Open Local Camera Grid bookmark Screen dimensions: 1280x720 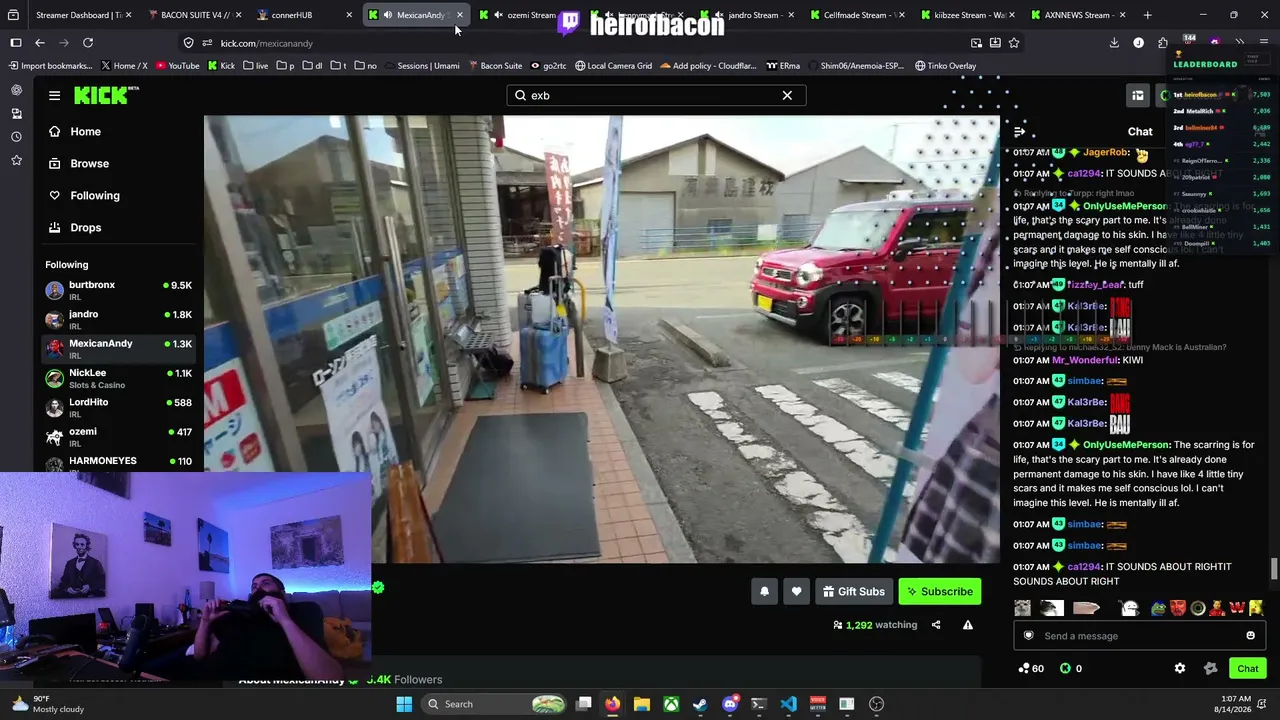coord(613,66)
